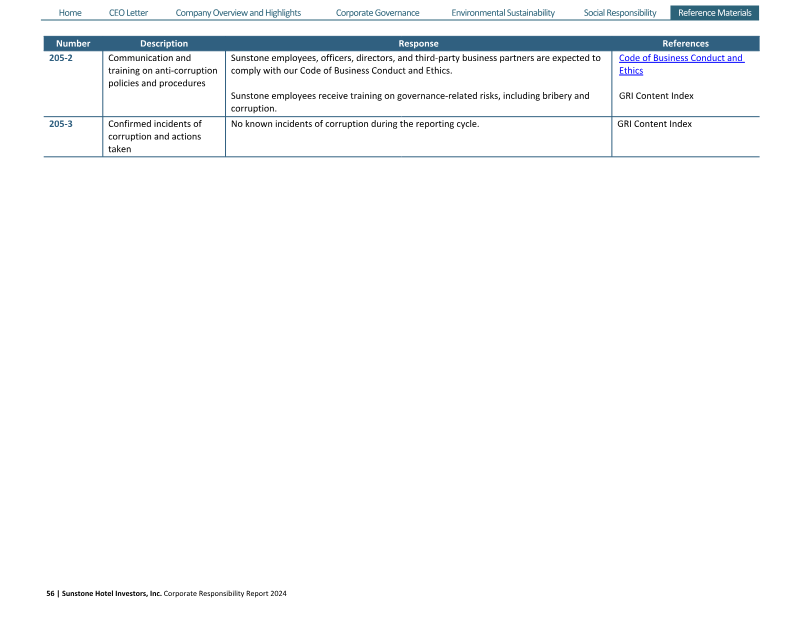The image size is (800, 618).
Task: Click the Confirmed incidents of corruption description
Action: point(155,136)
